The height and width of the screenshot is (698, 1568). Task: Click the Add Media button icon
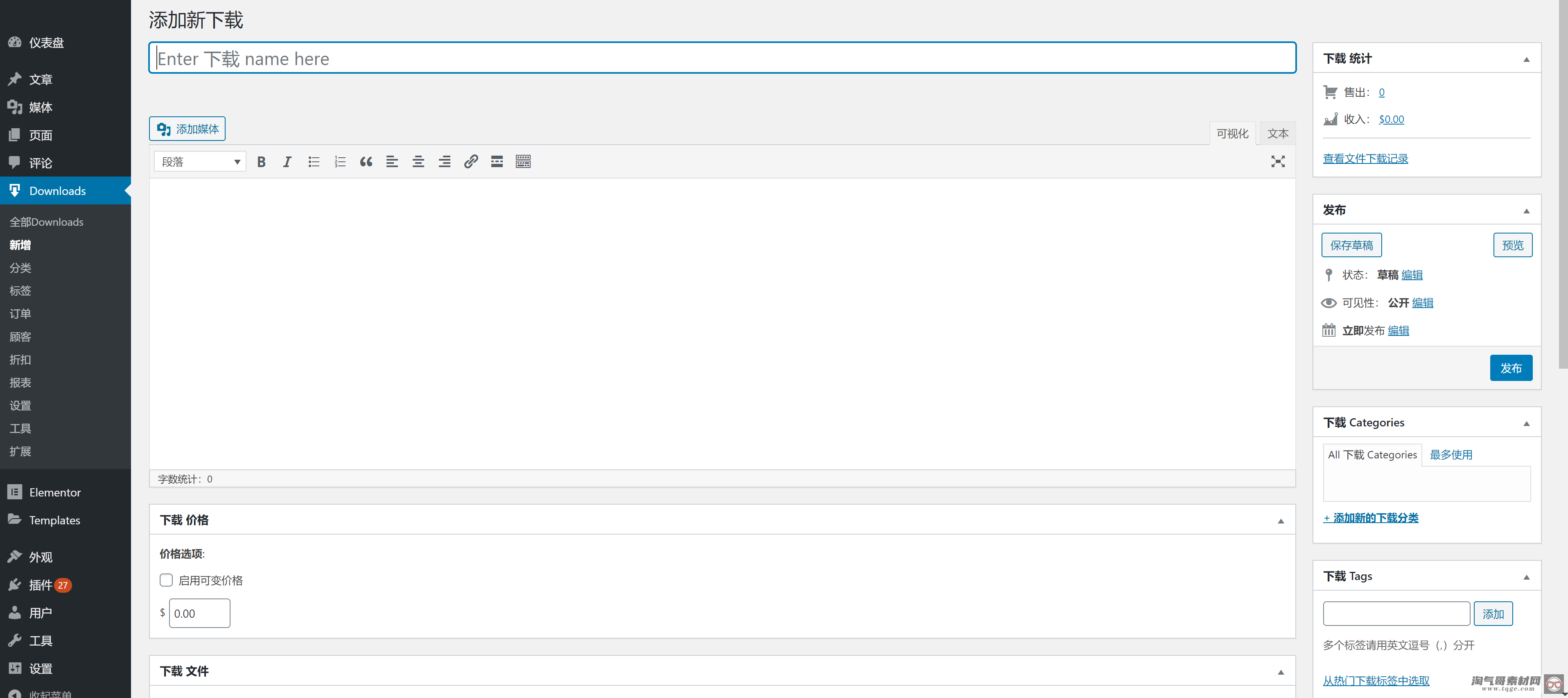point(165,128)
